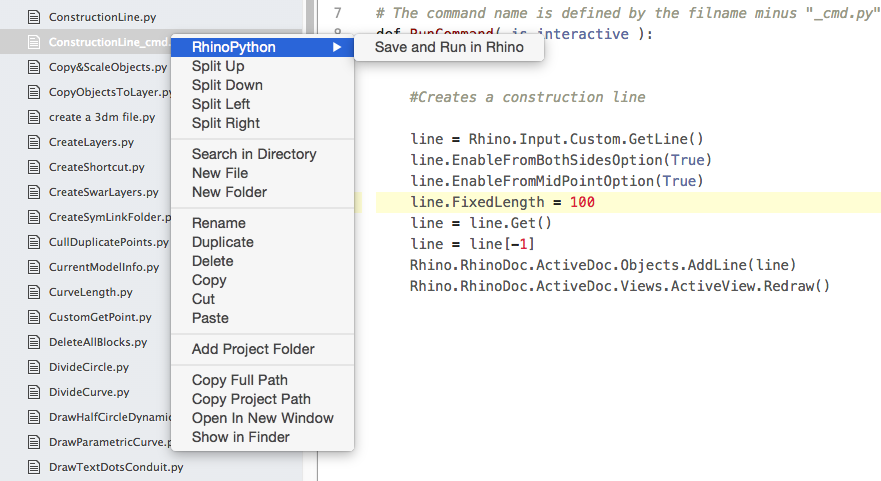This screenshot has width=881, height=481.
Task: Open DrawTextDotsConduit.py file
Action: [116, 468]
